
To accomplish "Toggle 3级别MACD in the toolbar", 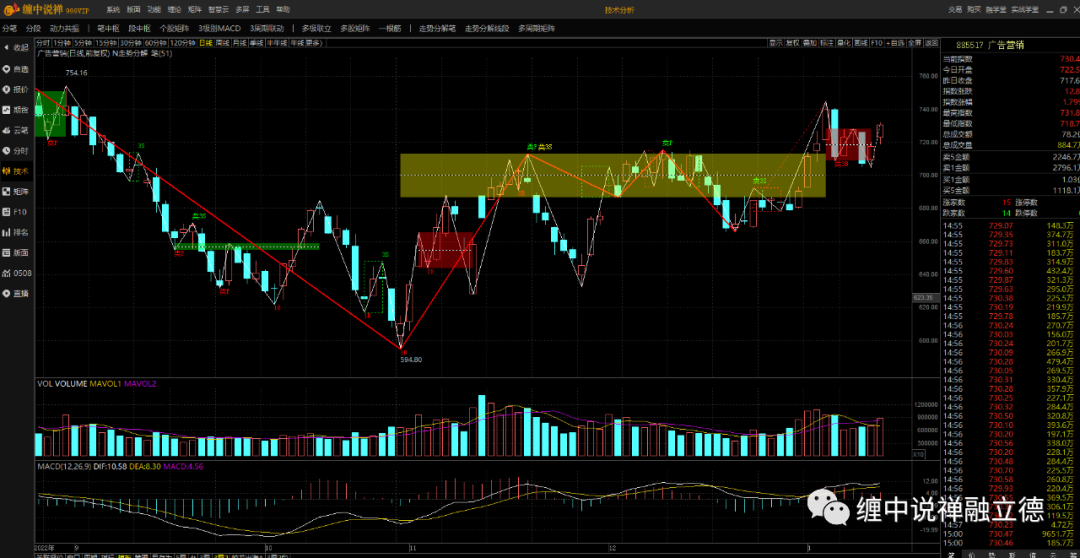I will pyautogui.click(x=219, y=29).
